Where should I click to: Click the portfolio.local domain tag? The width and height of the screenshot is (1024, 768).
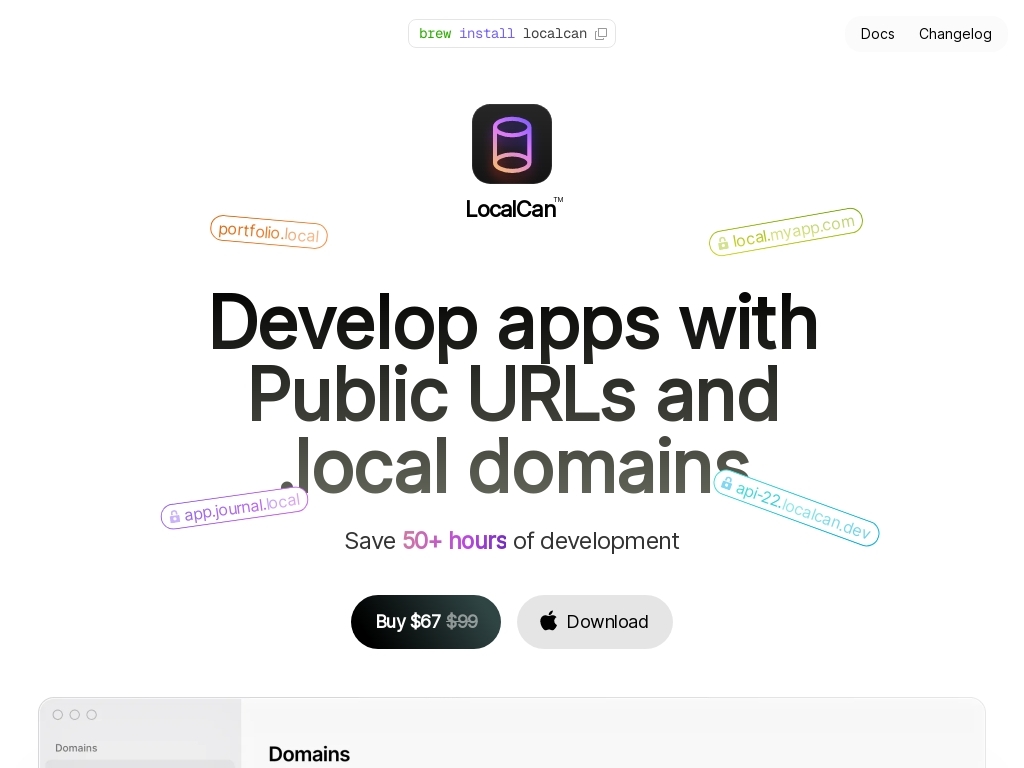[x=268, y=232]
